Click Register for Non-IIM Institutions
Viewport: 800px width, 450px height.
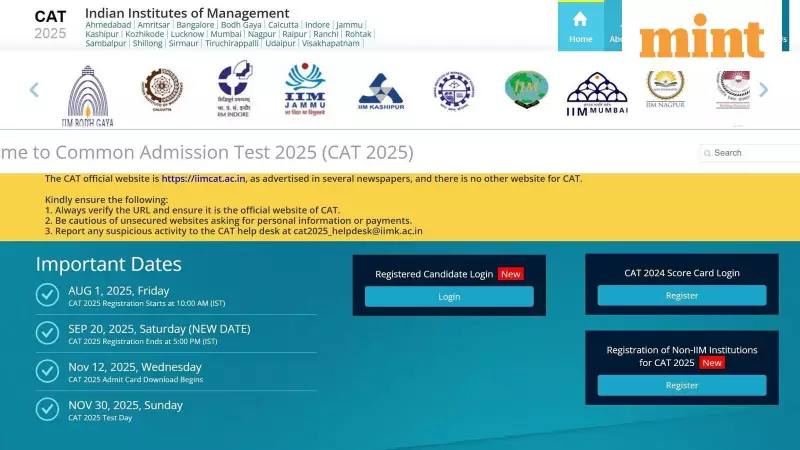coord(682,385)
